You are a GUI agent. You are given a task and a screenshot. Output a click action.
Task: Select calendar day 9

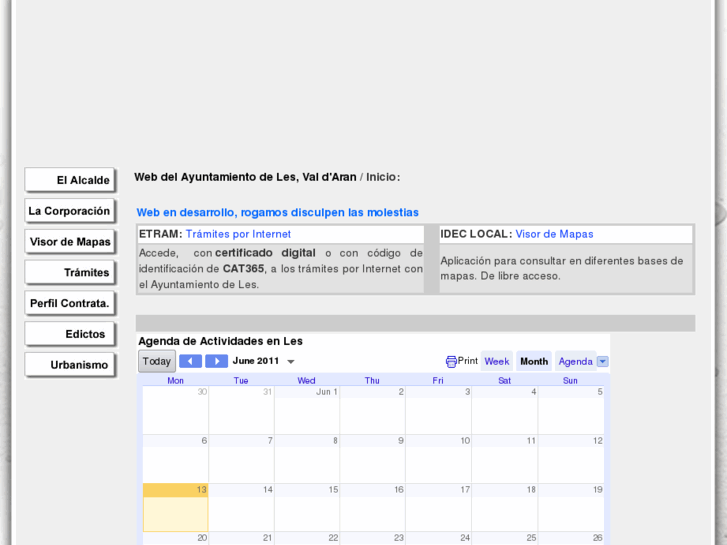[373, 459]
